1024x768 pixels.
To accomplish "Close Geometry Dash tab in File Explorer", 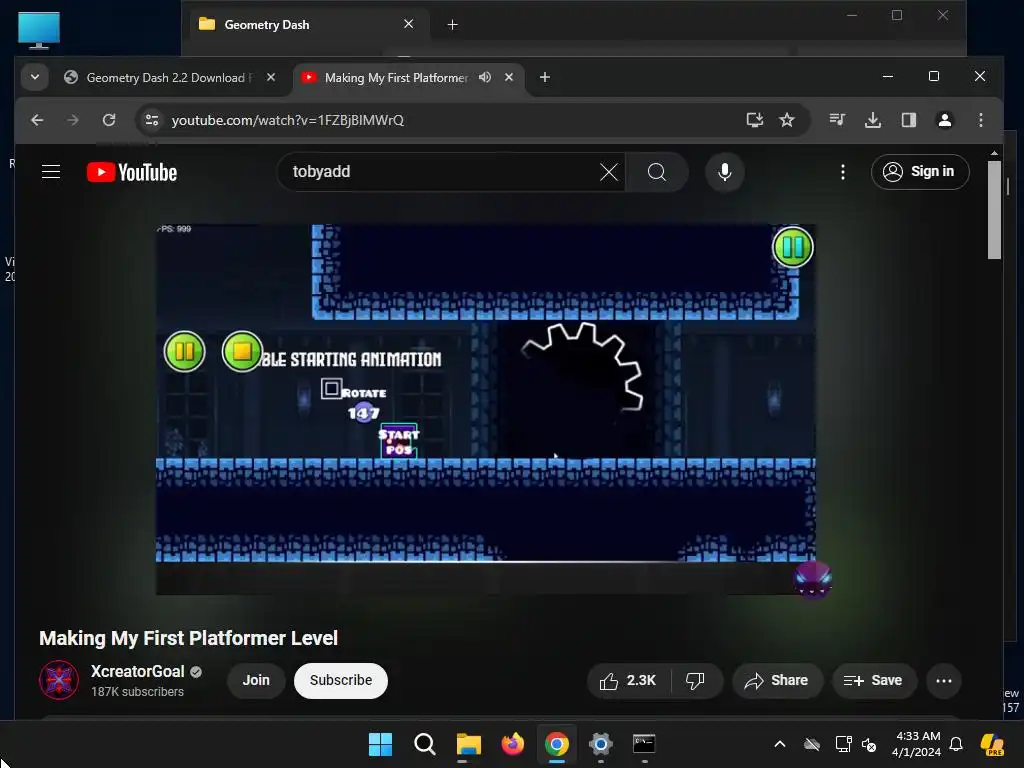I will click(409, 24).
